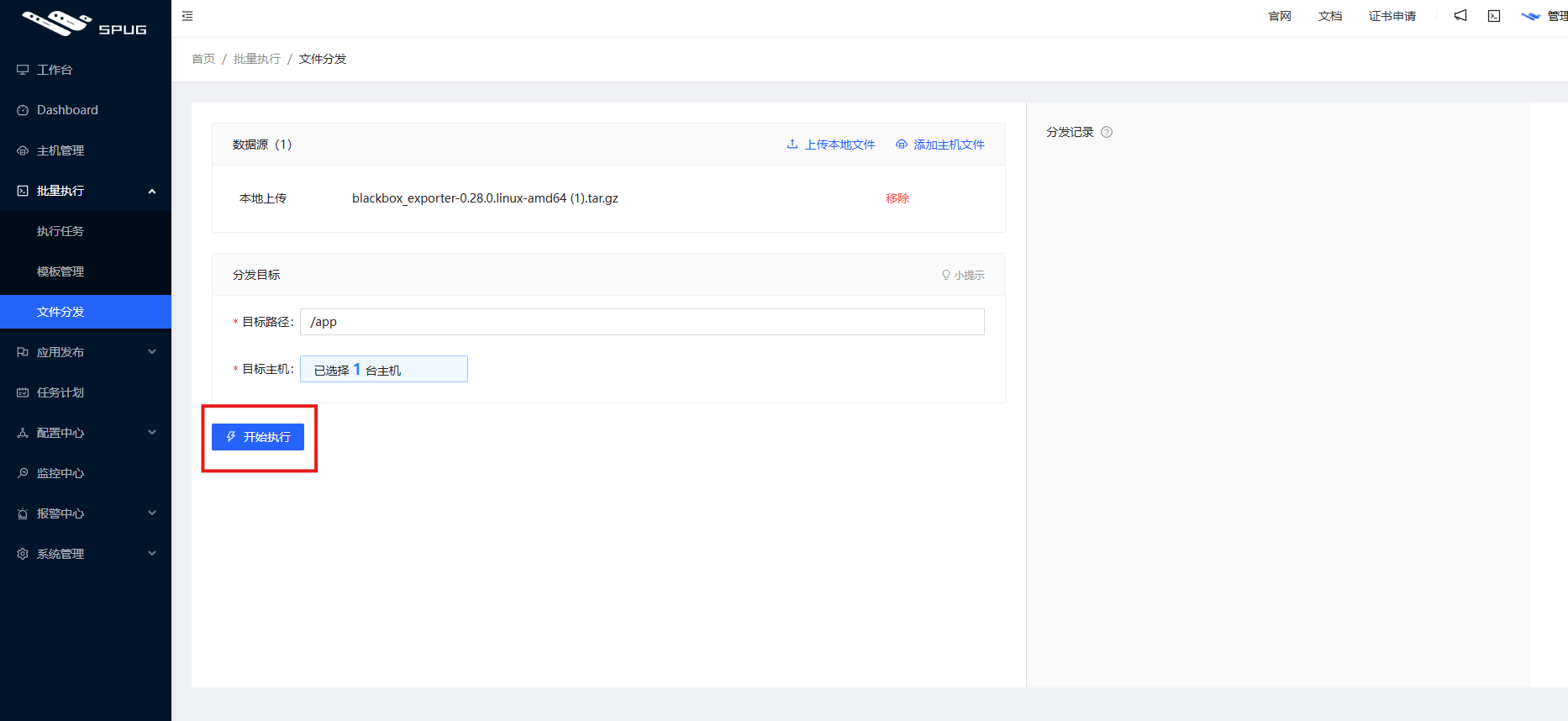Image resolution: width=1568 pixels, height=721 pixels.
Task: Collapse the sidebar with the menu fold icon
Action: coord(187,16)
